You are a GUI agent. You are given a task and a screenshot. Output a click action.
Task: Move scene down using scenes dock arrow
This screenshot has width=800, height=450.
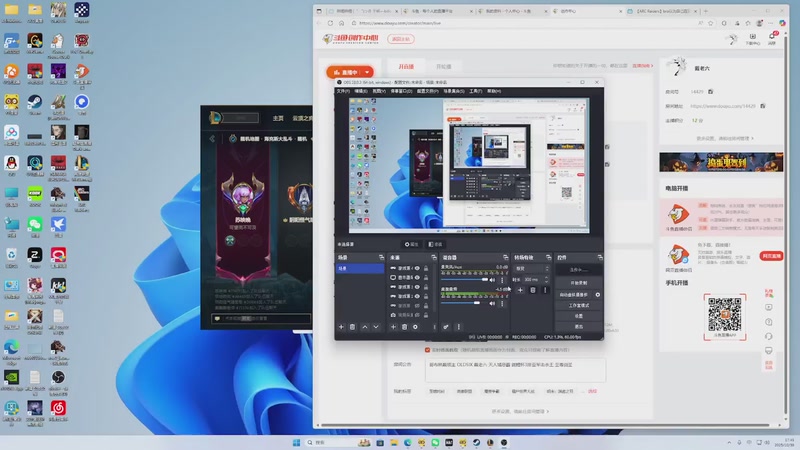376,327
